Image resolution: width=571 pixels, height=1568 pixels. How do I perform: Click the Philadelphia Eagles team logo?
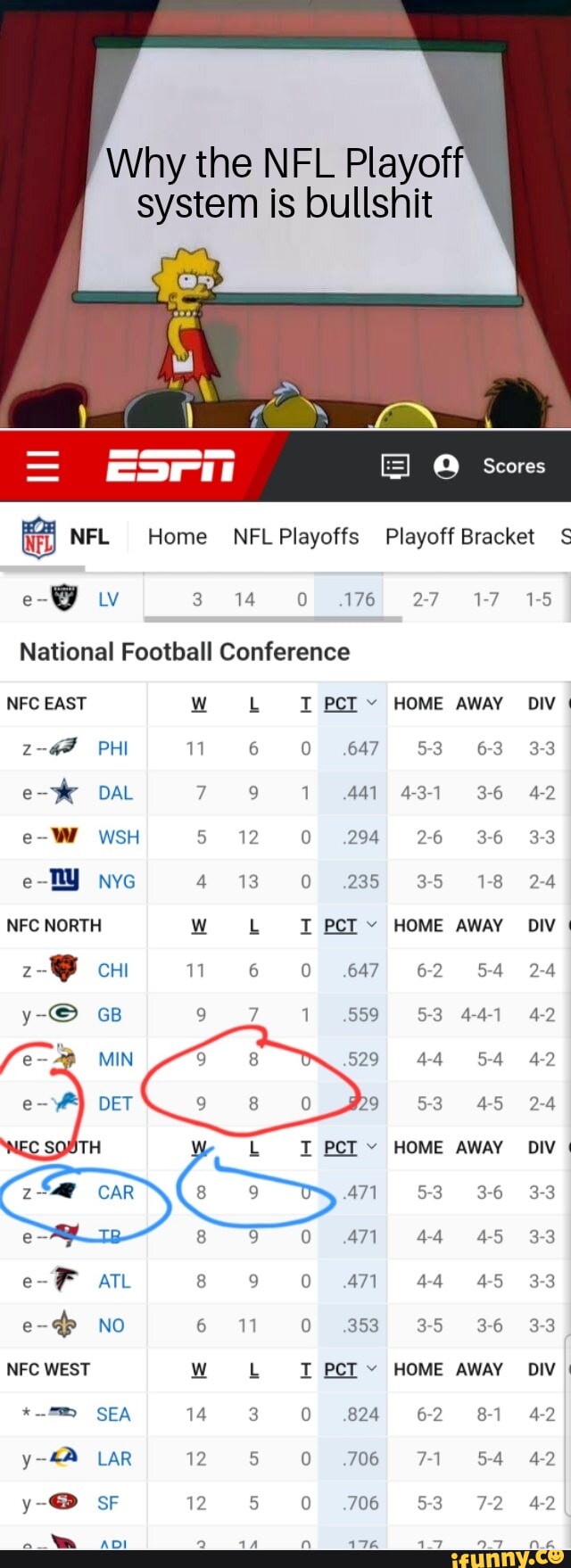point(62,747)
